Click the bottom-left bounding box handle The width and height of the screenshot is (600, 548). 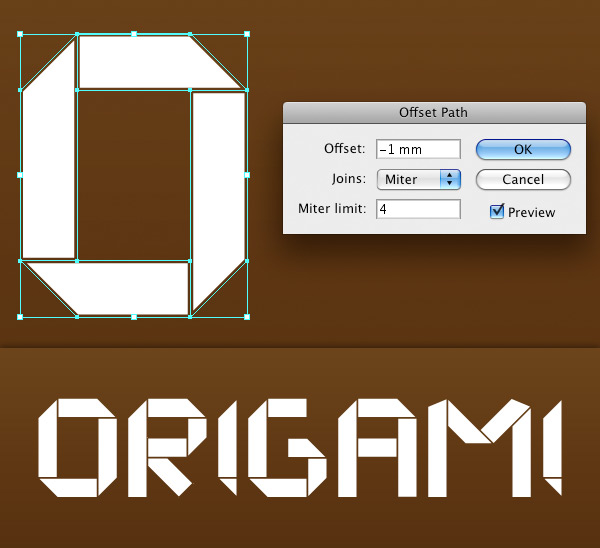pyautogui.click(x=21, y=317)
